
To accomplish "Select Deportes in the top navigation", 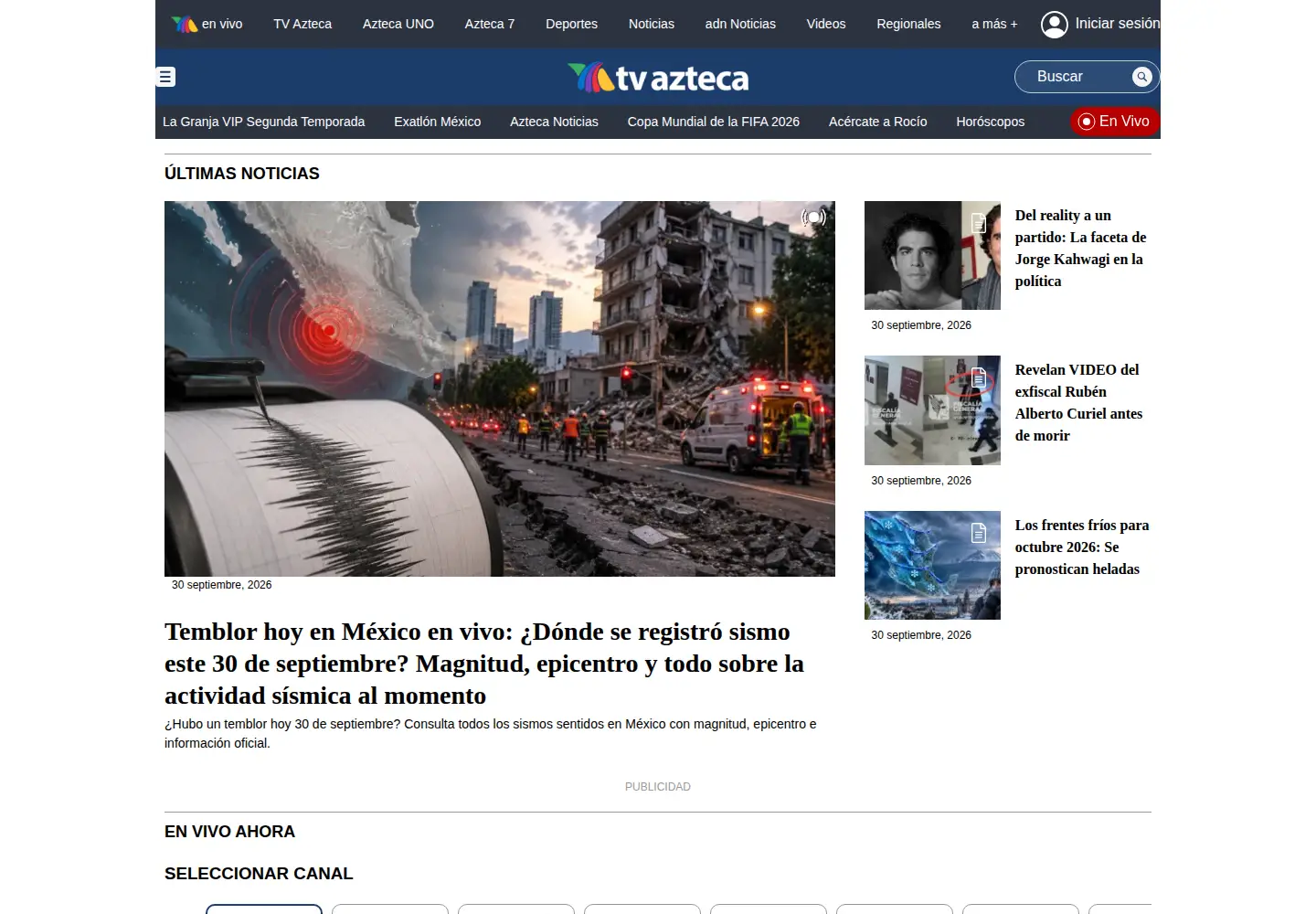I will (571, 24).
